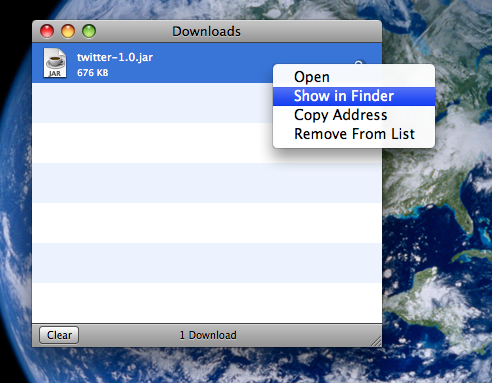Select the twitter-1.0.jar file name

pyautogui.click(x=115, y=57)
